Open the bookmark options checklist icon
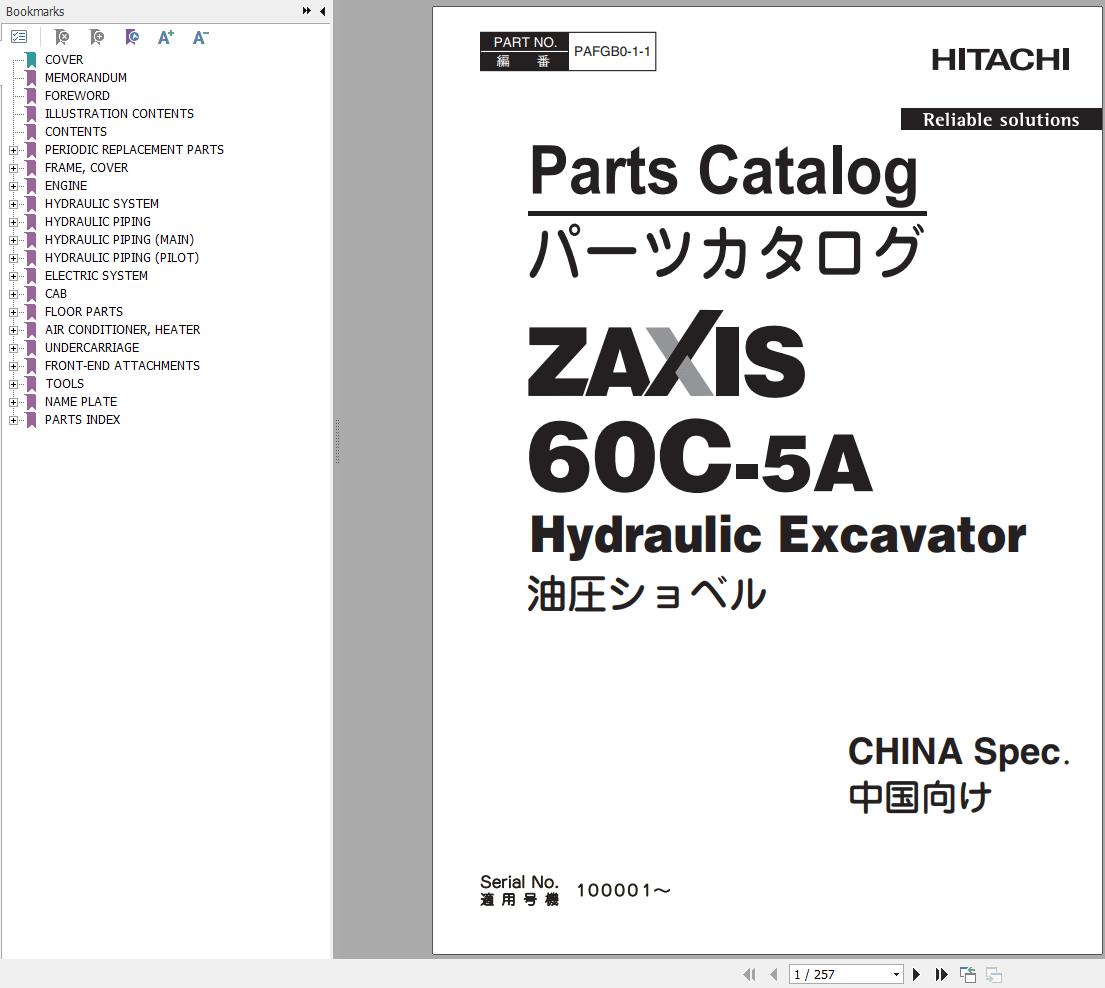 click(x=19, y=37)
